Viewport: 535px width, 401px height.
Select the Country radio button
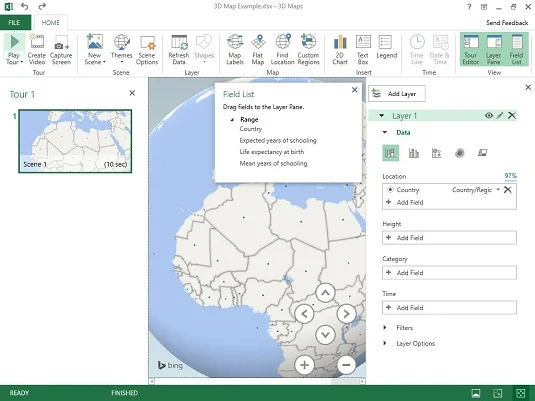(390, 189)
